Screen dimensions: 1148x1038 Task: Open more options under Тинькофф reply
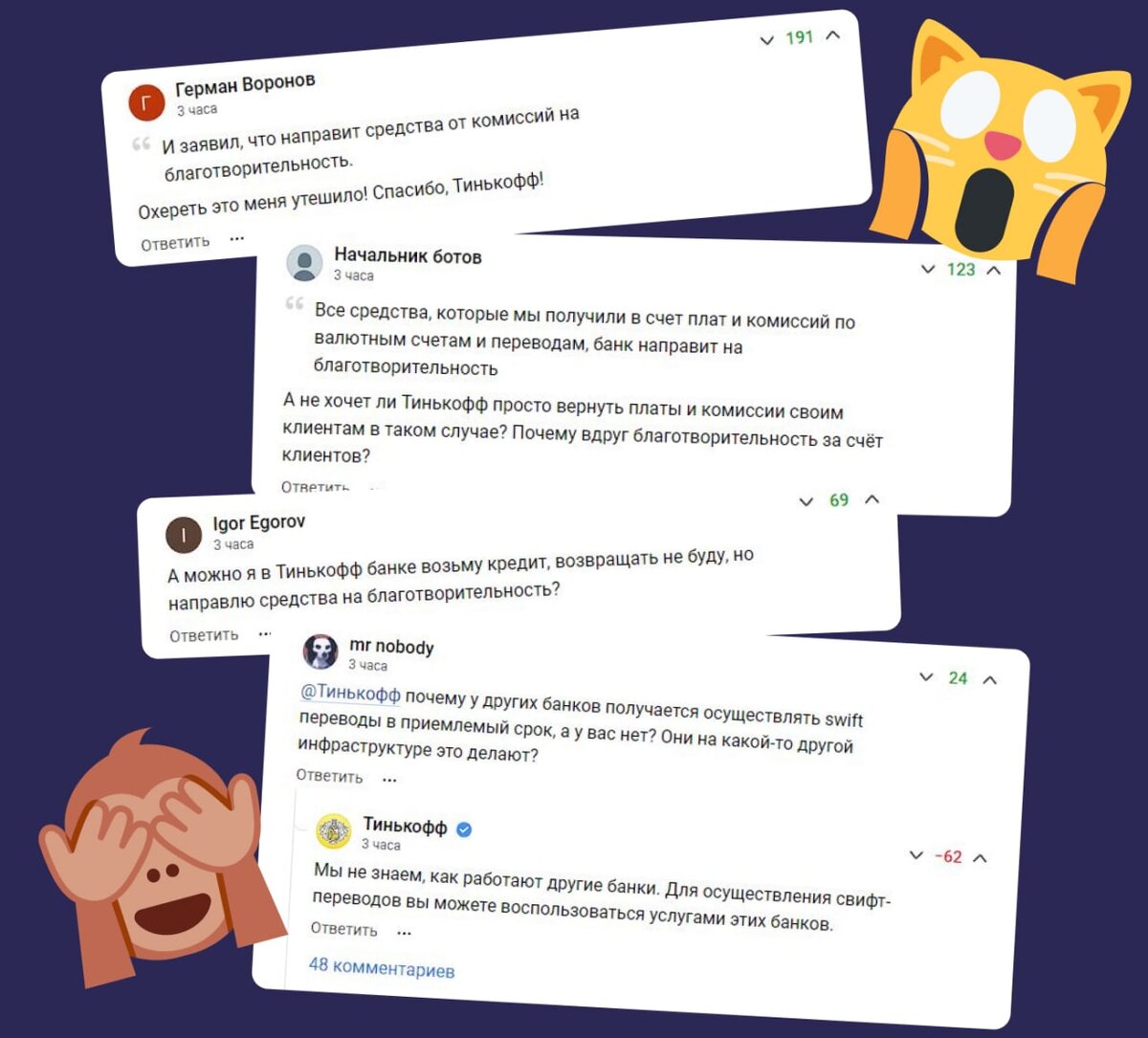click(x=404, y=931)
